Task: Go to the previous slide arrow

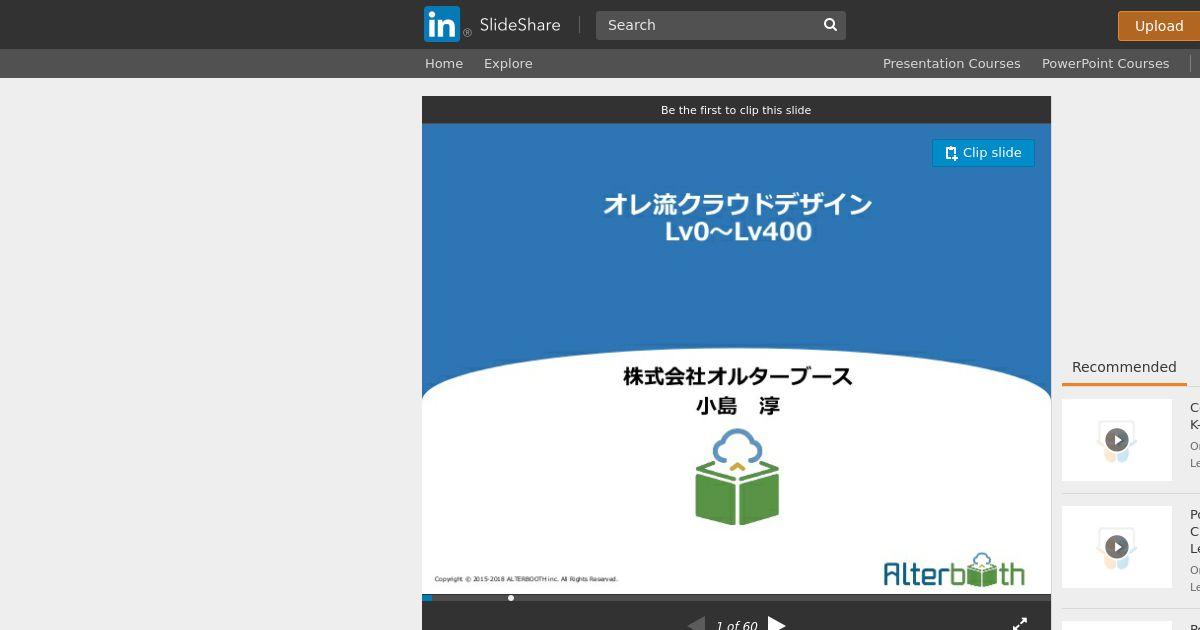Action: (696, 624)
